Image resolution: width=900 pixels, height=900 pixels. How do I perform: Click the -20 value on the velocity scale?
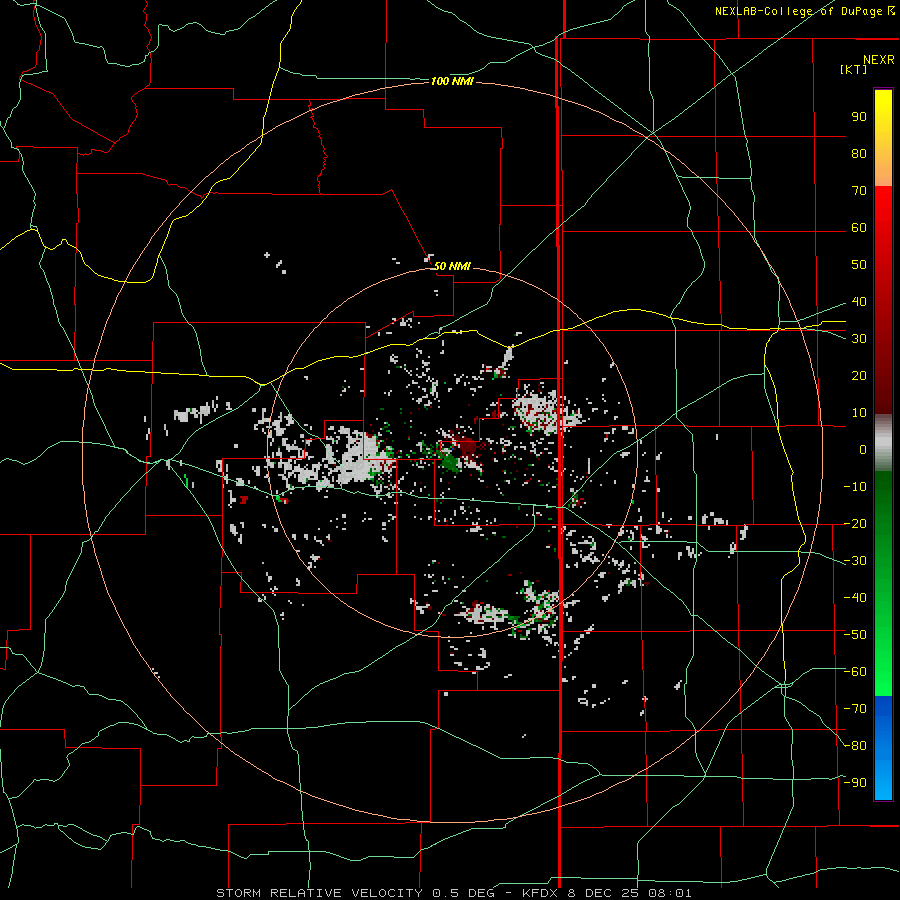click(855, 523)
